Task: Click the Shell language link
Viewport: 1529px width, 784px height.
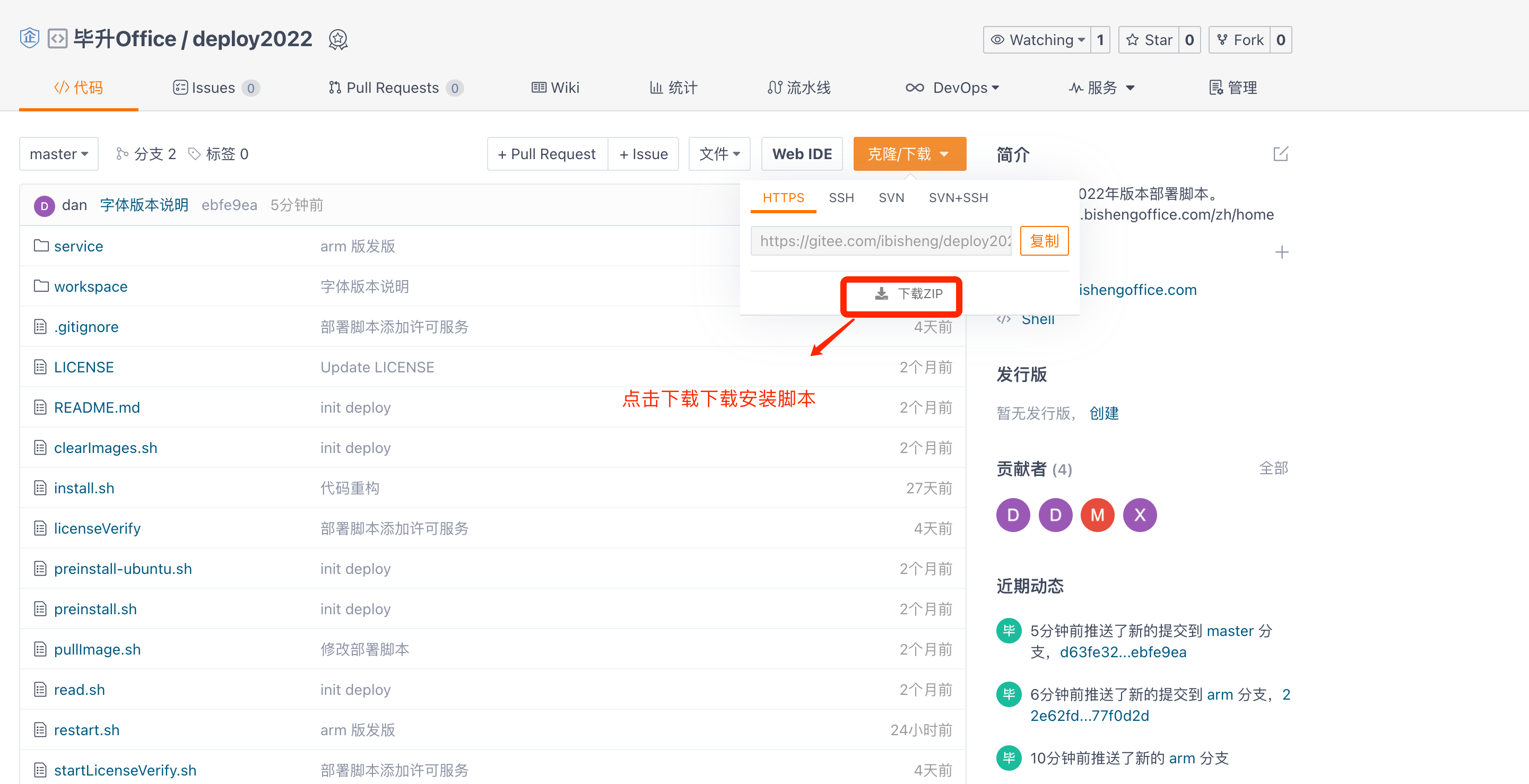Action: pyautogui.click(x=1038, y=319)
